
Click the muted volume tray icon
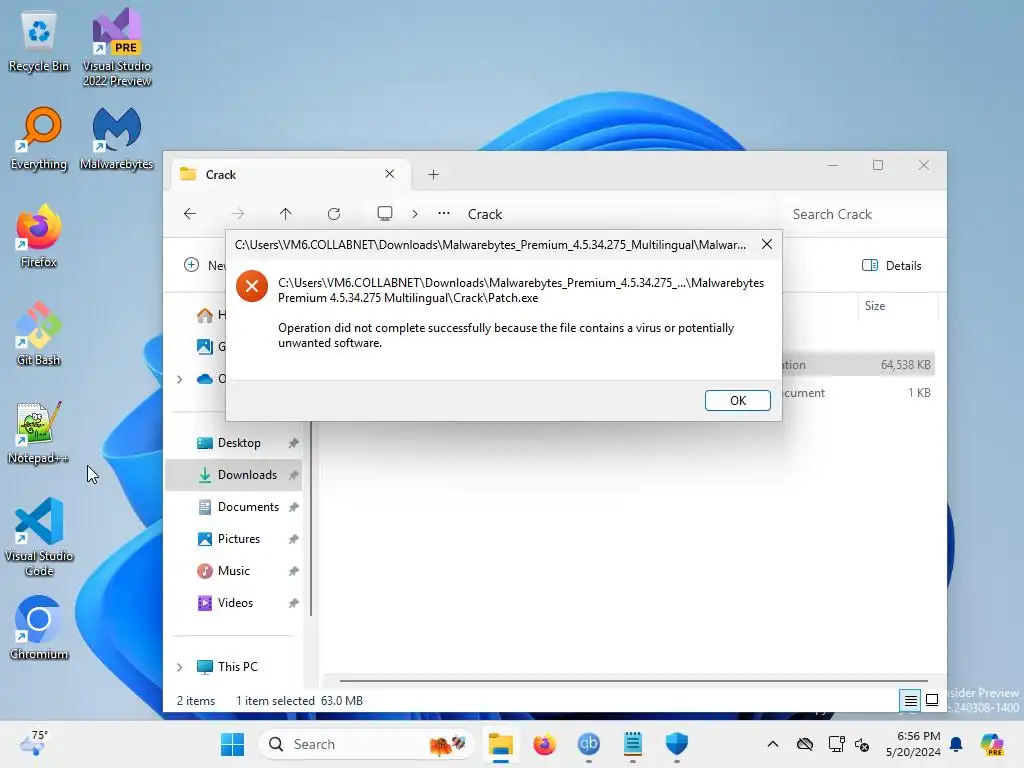(862, 744)
